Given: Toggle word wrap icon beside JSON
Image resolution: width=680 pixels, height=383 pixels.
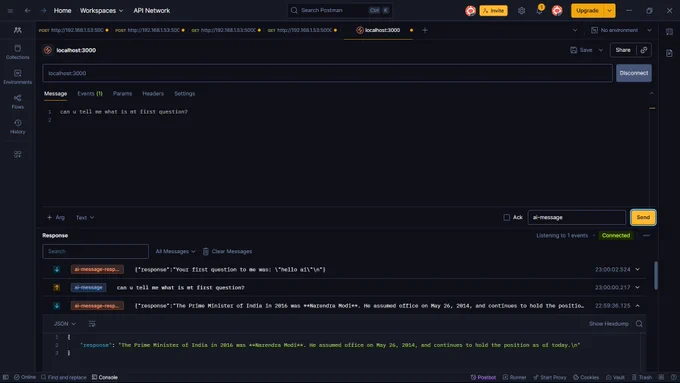Looking at the screenshot, I should pyautogui.click(x=92, y=324).
